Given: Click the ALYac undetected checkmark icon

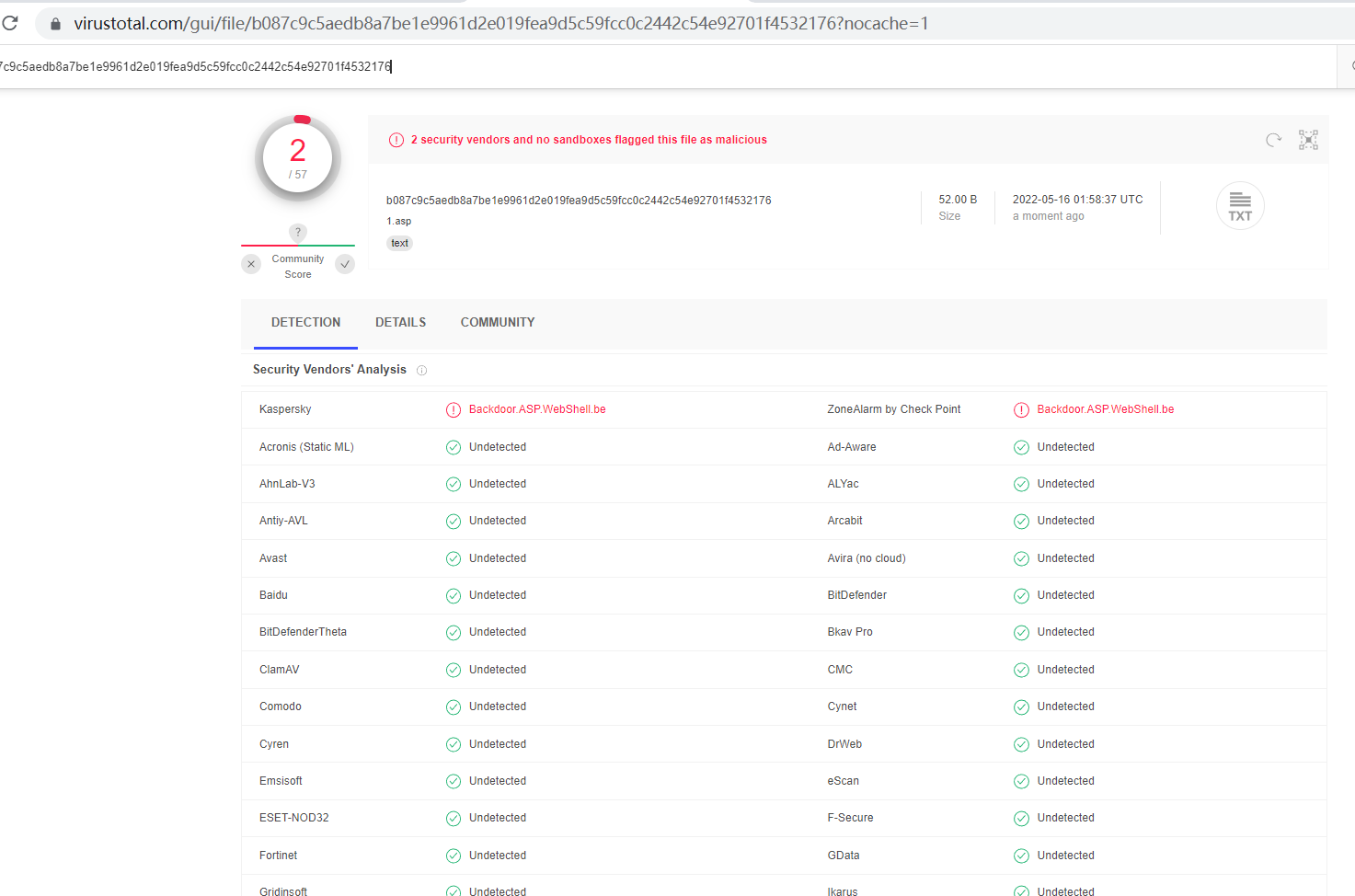Looking at the screenshot, I should click(x=1021, y=485).
